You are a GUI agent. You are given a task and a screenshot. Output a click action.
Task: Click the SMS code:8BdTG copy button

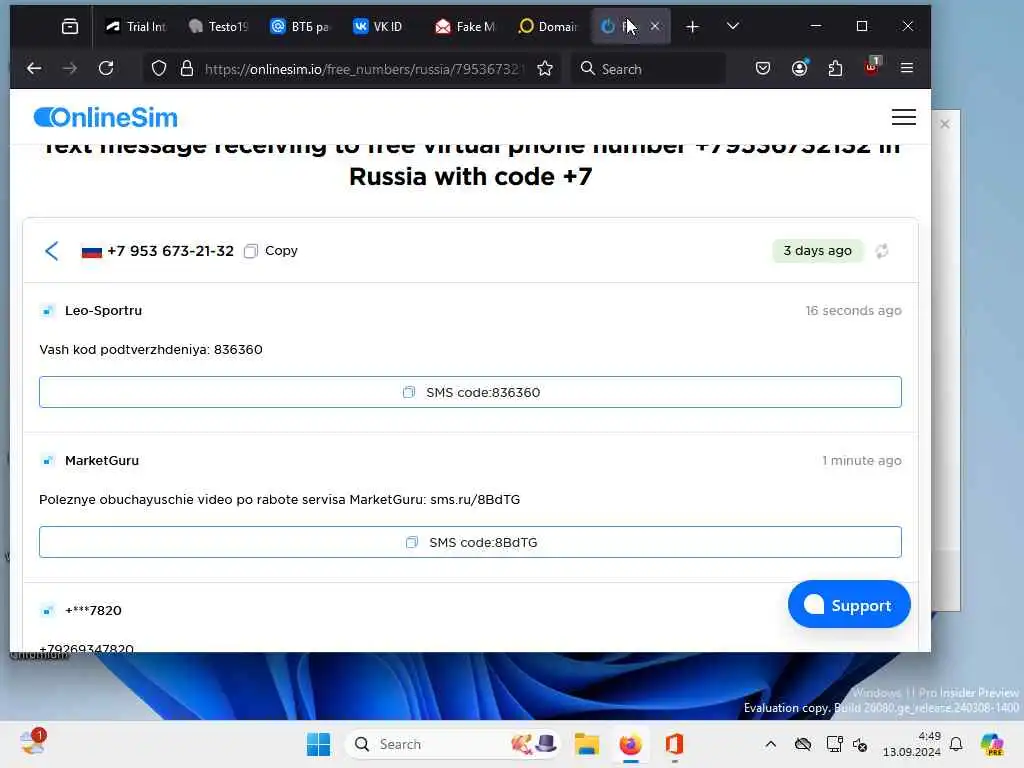tap(470, 542)
